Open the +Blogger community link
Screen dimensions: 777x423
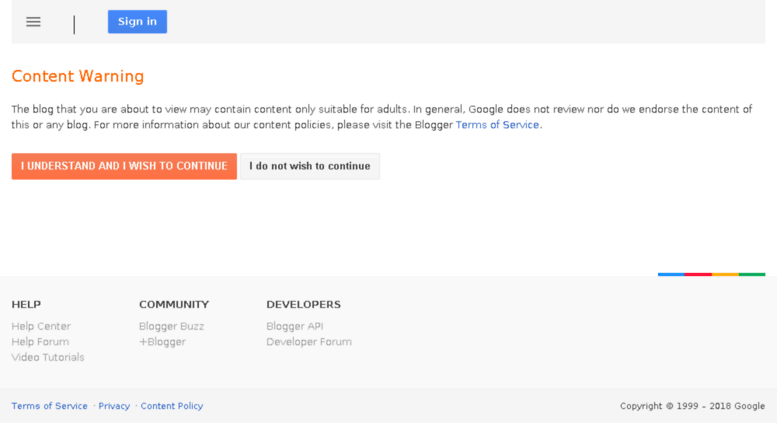(162, 342)
